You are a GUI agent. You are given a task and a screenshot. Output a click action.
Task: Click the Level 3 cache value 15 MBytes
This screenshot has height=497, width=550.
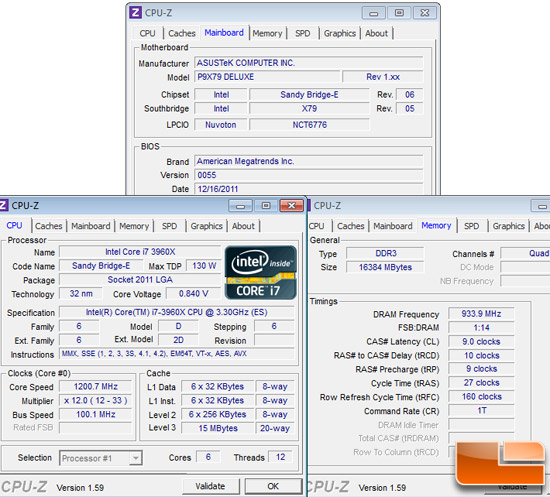pyautogui.click(x=218, y=428)
